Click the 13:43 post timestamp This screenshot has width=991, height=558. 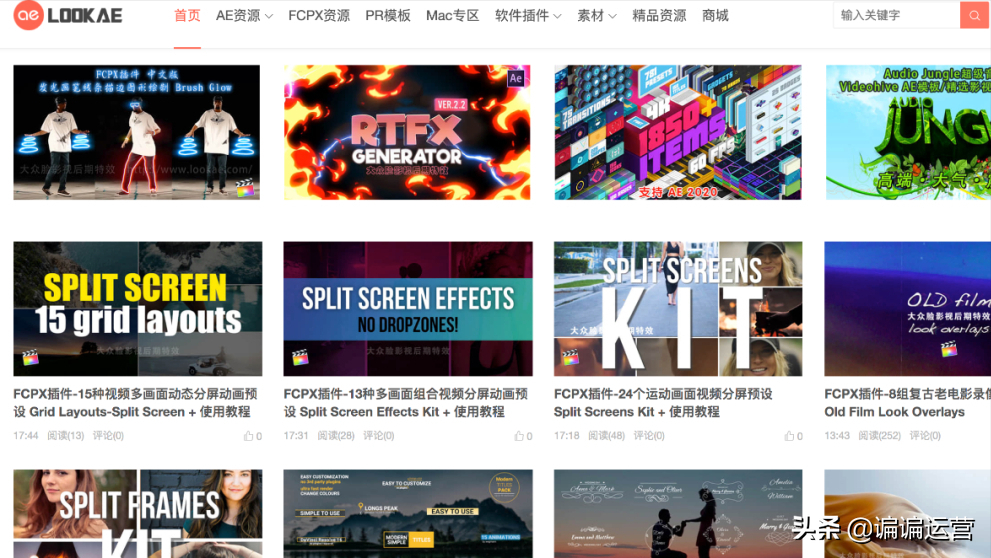pos(837,435)
